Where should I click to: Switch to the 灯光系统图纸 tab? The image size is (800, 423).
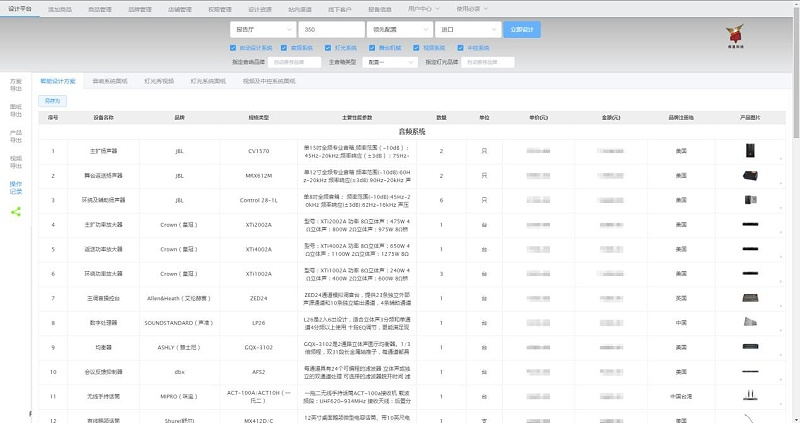(x=208, y=81)
